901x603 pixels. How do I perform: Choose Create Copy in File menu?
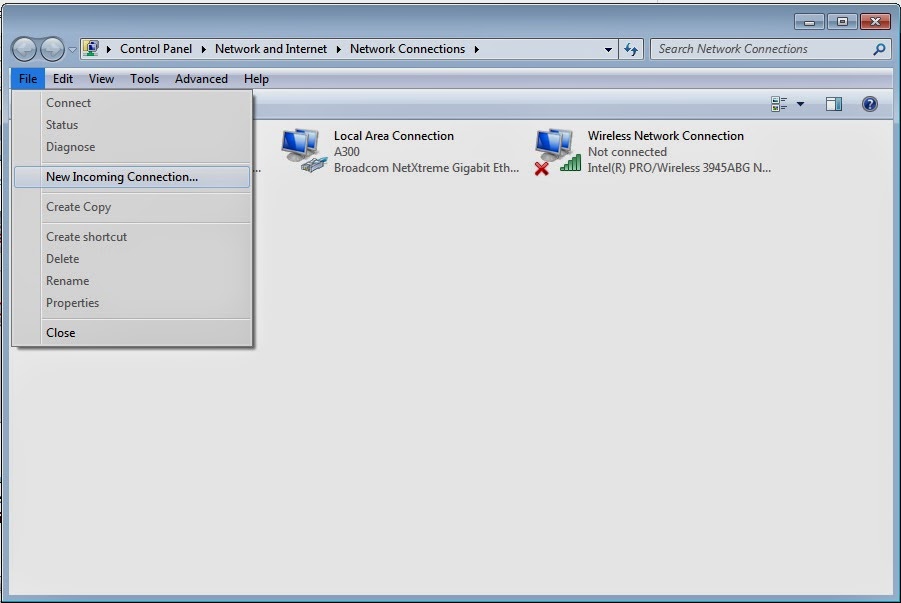(132, 207)
